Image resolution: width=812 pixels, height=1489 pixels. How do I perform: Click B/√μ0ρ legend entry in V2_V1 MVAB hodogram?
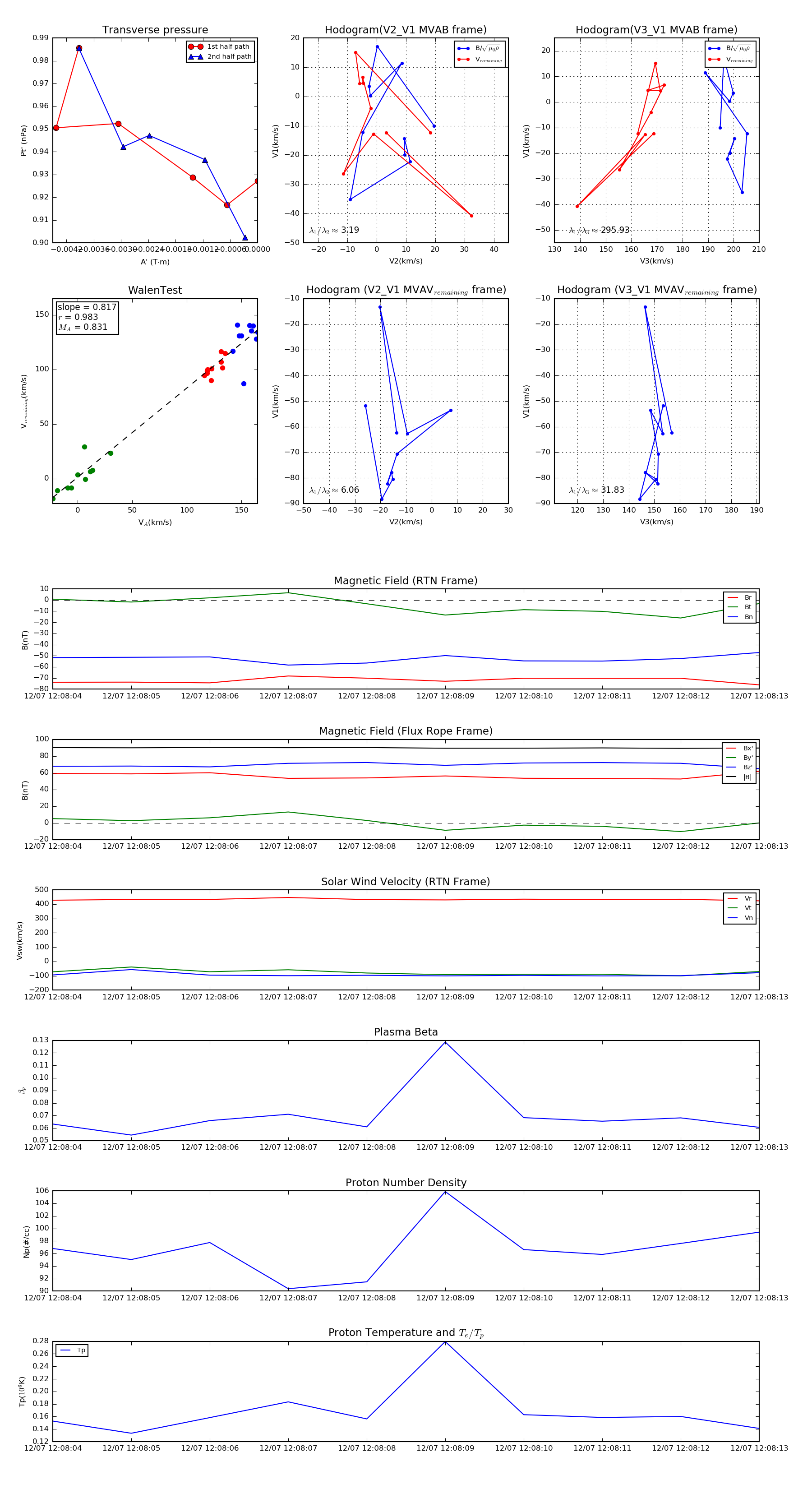coord(480,49)
